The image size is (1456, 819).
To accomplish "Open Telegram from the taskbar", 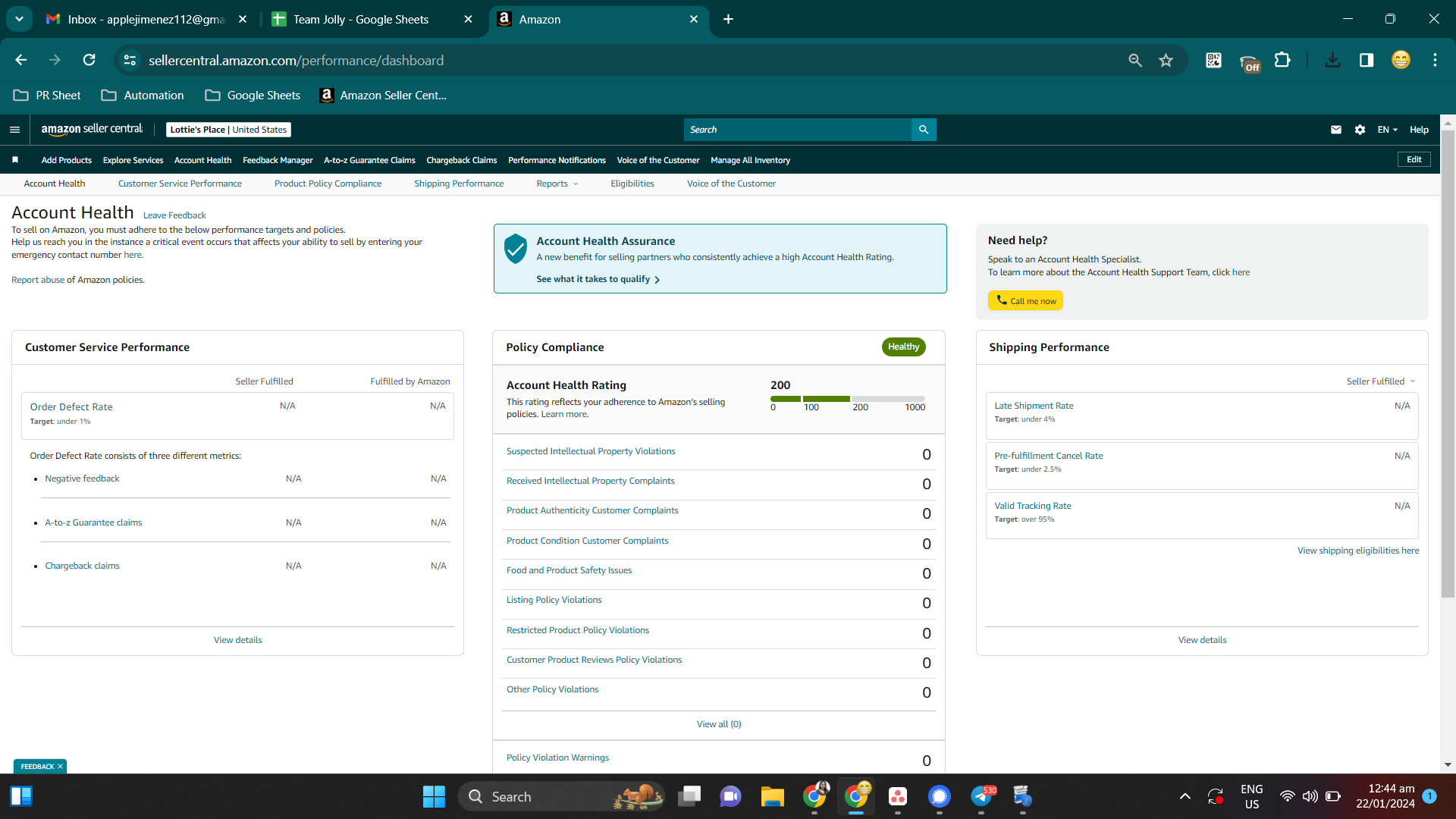I will [x=981, y=796].
